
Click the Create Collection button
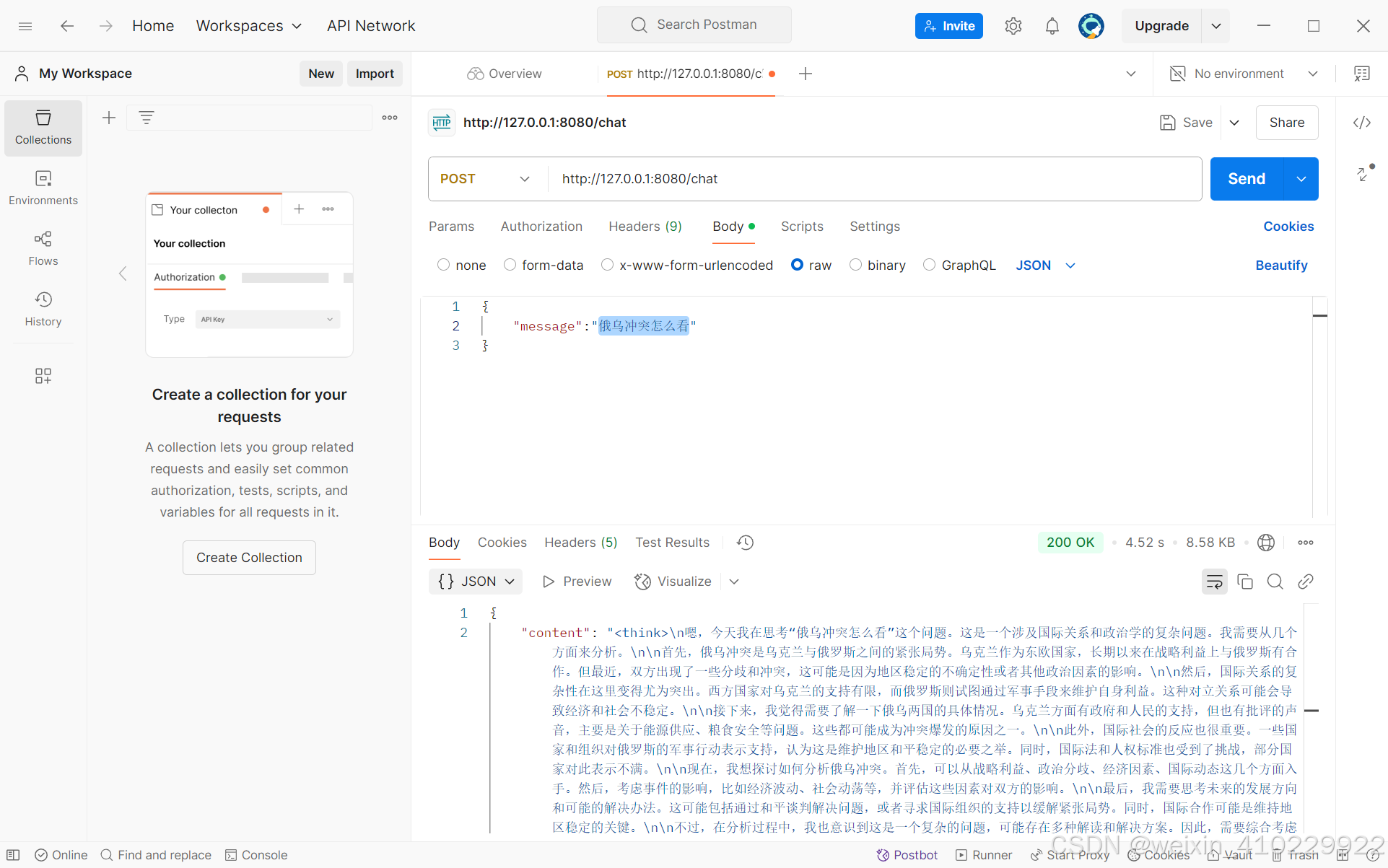248,557
